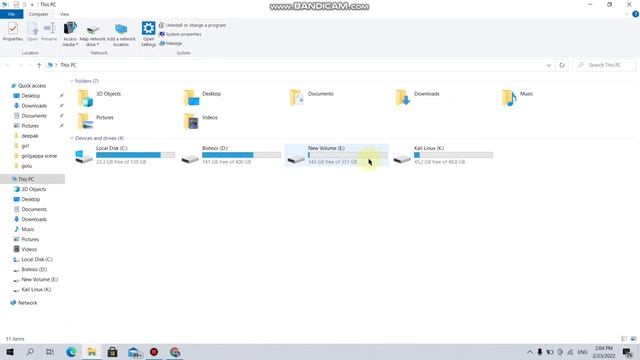Image resolution: width=640 pixels, height=360 pixels.
Task: Open the File ribbon tab
Action: tap(11, 14)
